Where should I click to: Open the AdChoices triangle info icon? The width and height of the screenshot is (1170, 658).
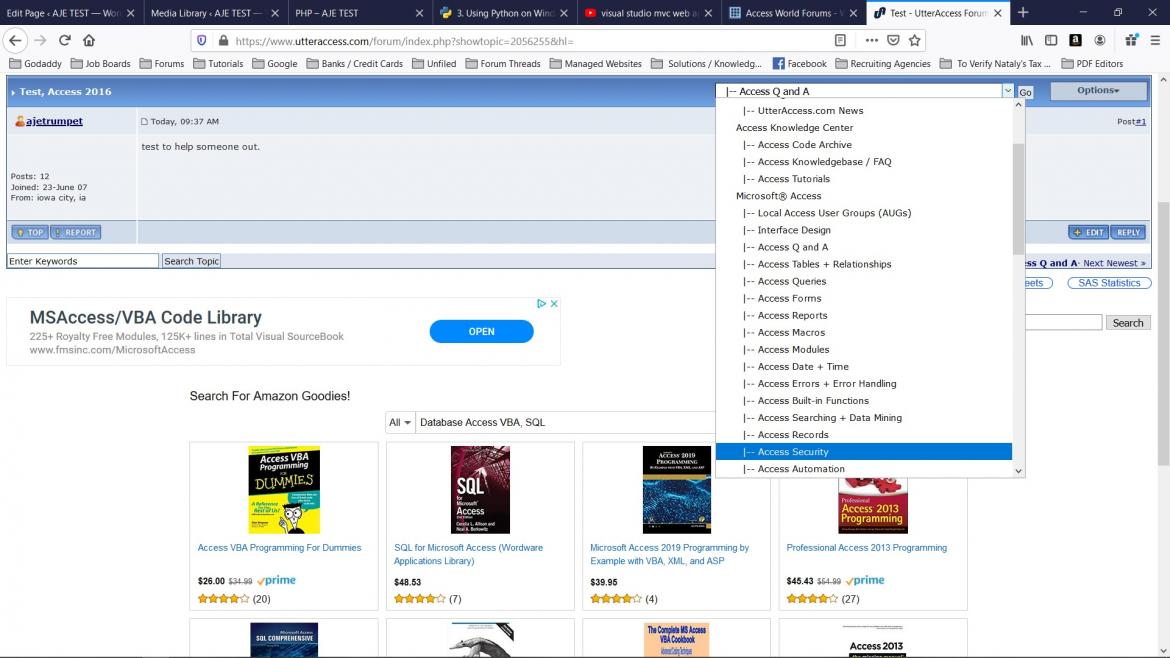click(x=542, y=304)
